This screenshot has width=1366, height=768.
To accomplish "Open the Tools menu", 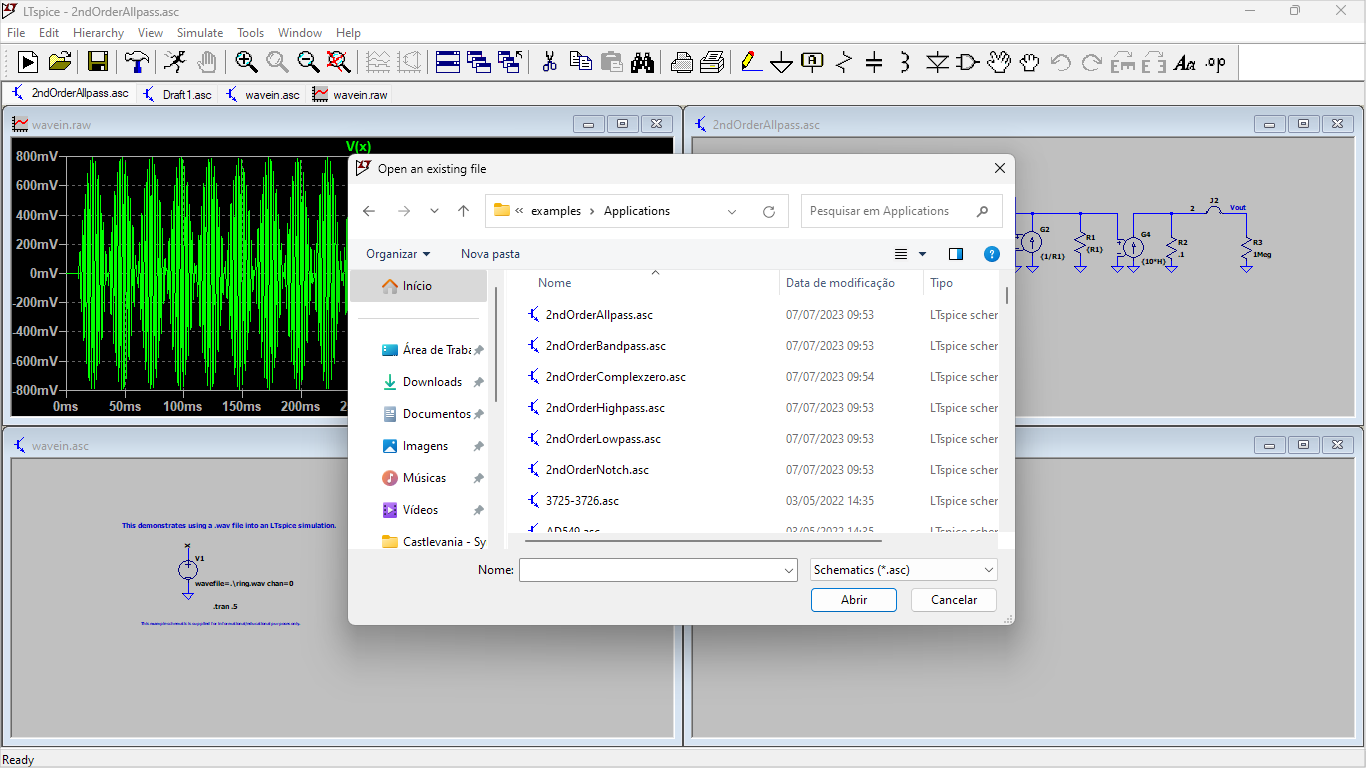I will 250,33.
